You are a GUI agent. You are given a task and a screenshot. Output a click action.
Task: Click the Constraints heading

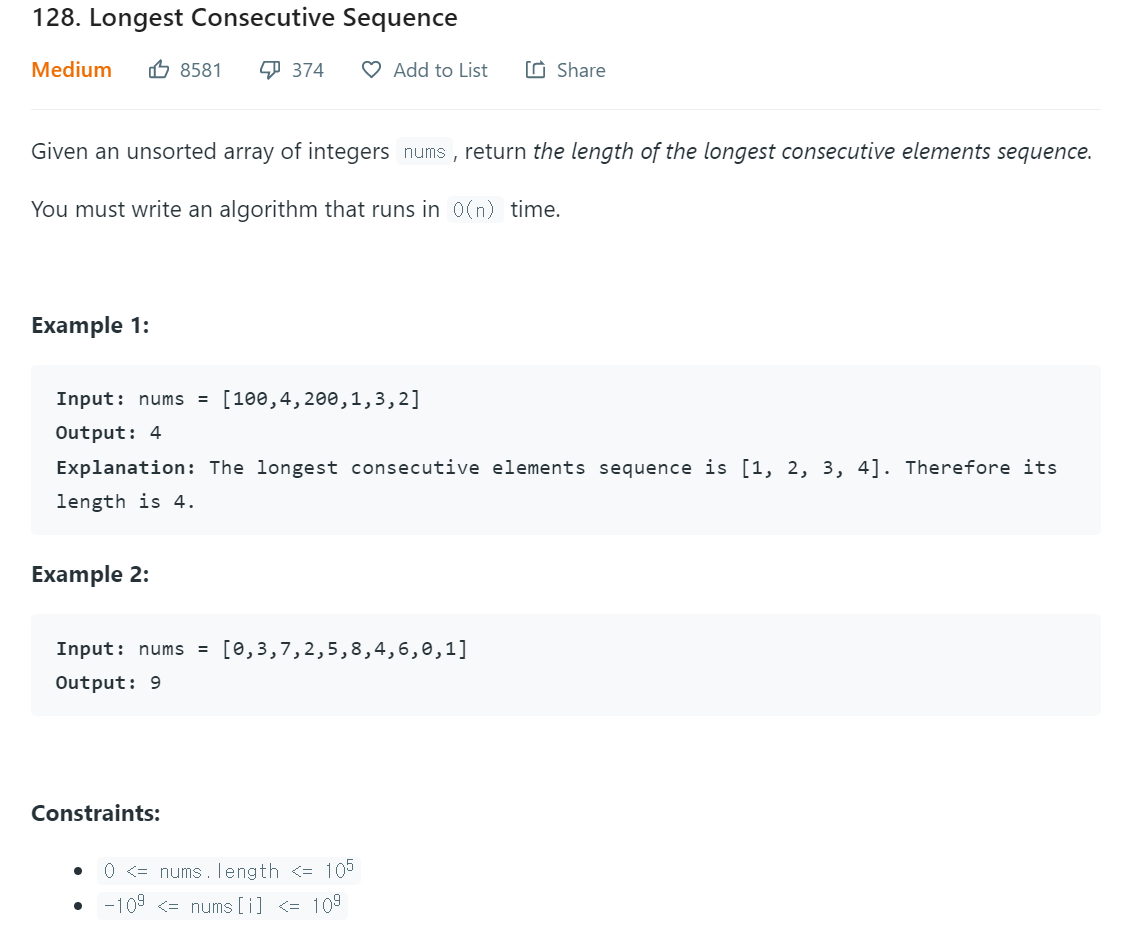[96, 813]
